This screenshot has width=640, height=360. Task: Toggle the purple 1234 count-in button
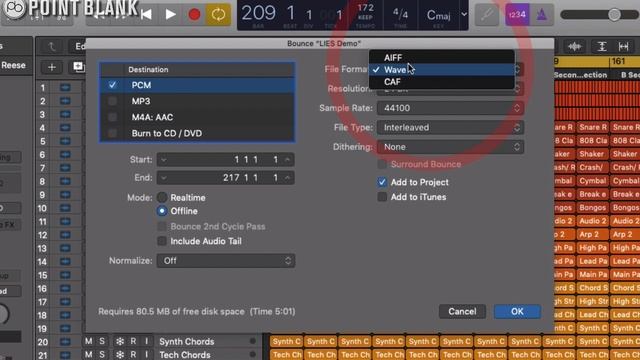click(517, 15)
